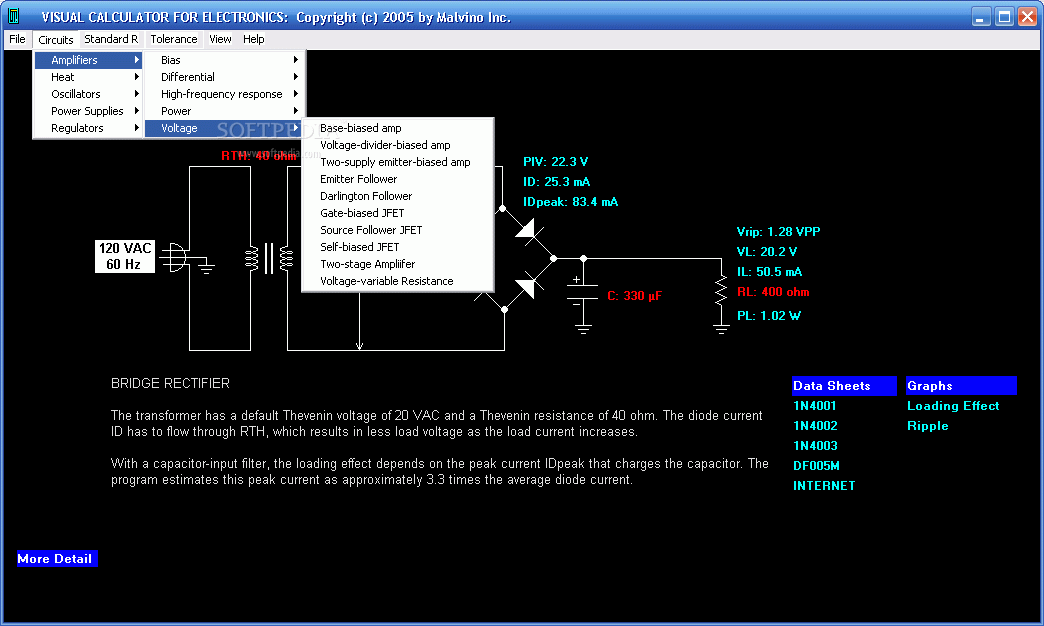Viewport: 1044px width, 626px height.
Task: Click the BRIDGE RECTIFIER heading
Action: (x=170, y=384)
